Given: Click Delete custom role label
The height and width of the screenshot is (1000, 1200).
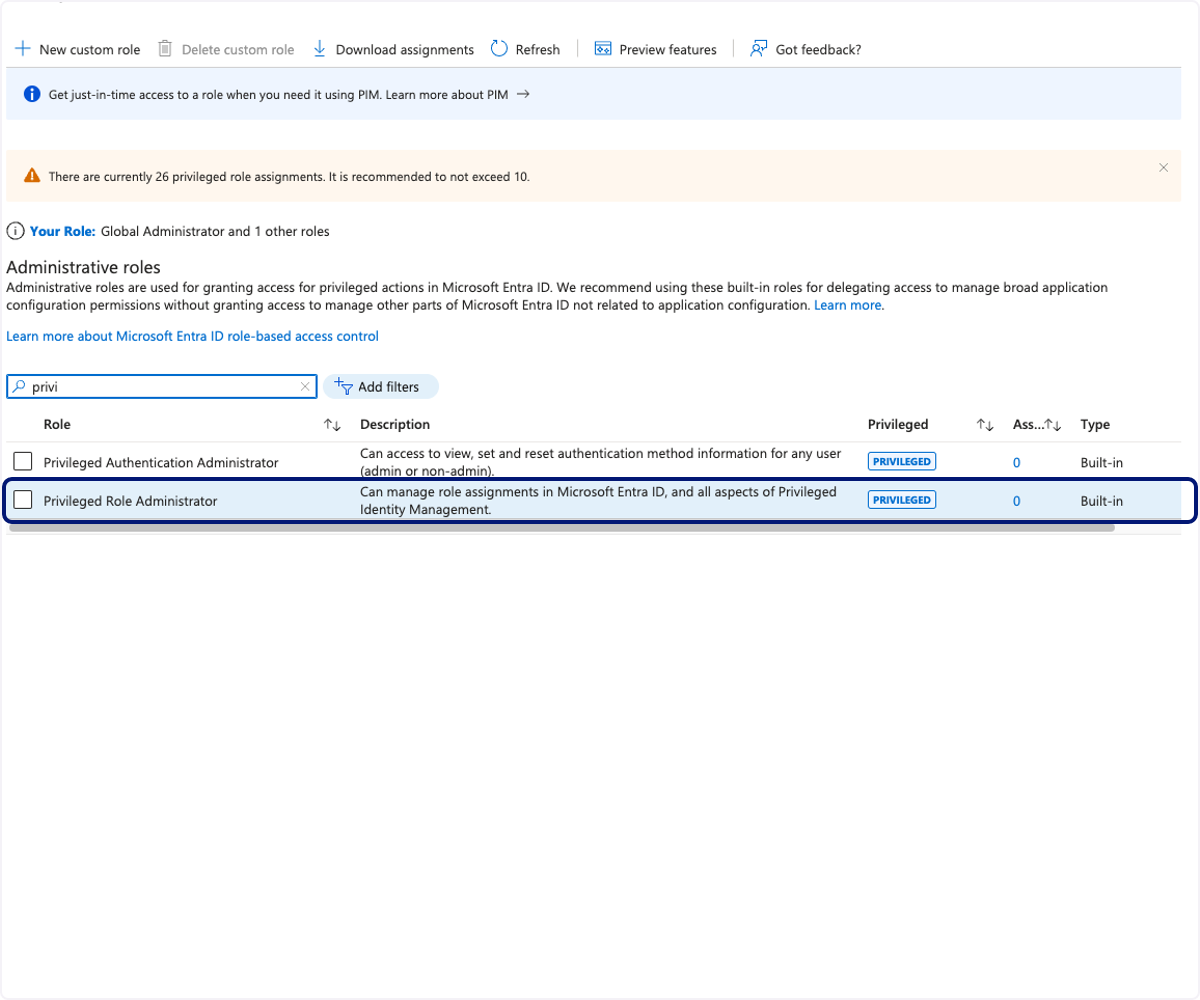Looking at the screenshot, I should tap(238, 49).
